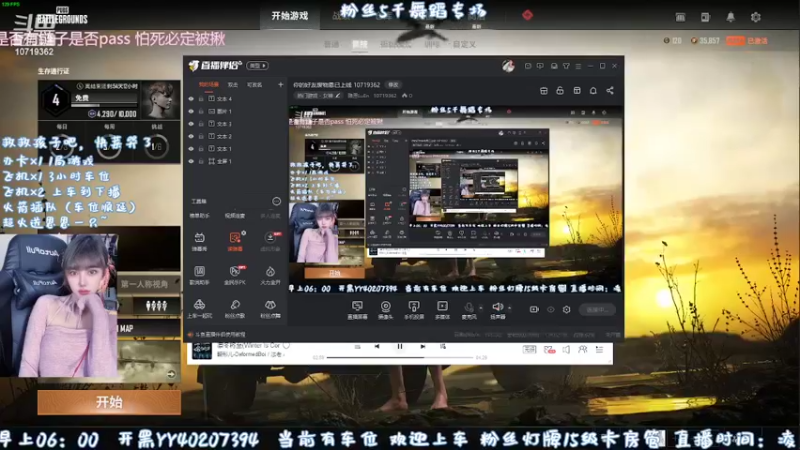Go to the previous music track

point(377,346)
